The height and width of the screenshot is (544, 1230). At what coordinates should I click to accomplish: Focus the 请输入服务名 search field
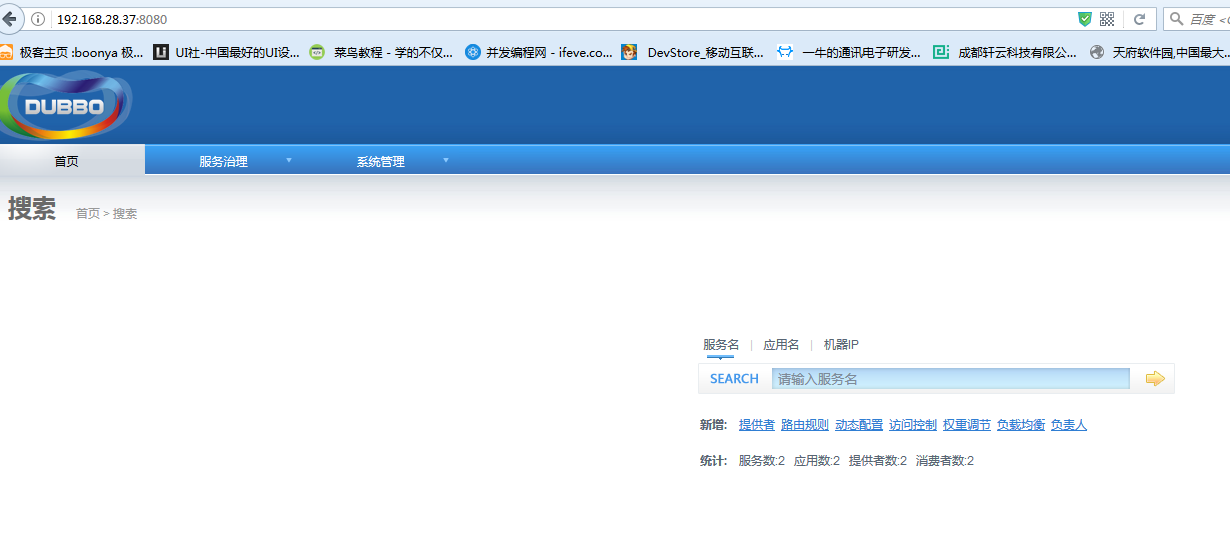point(951,378)
